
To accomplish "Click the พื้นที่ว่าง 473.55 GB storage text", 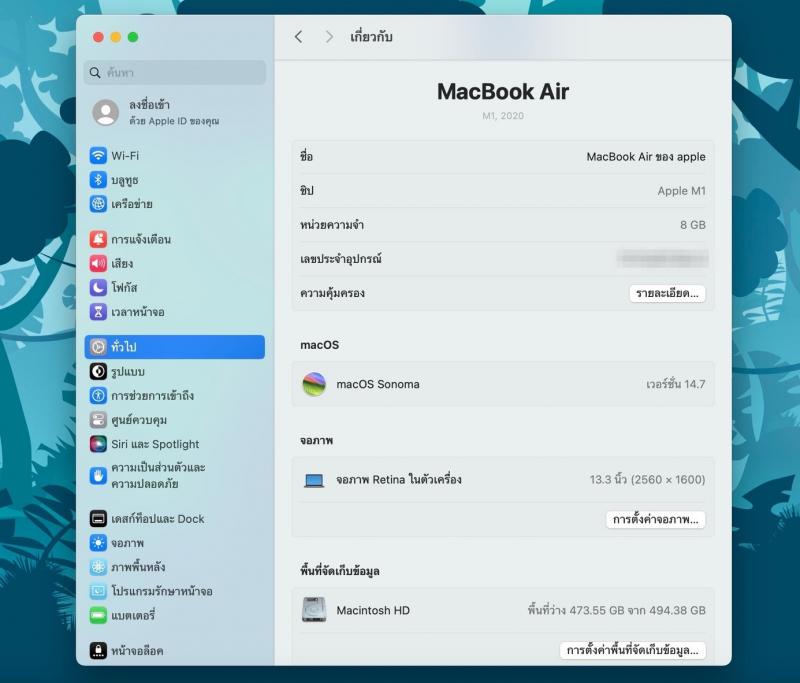I will (x=617, y=610).
